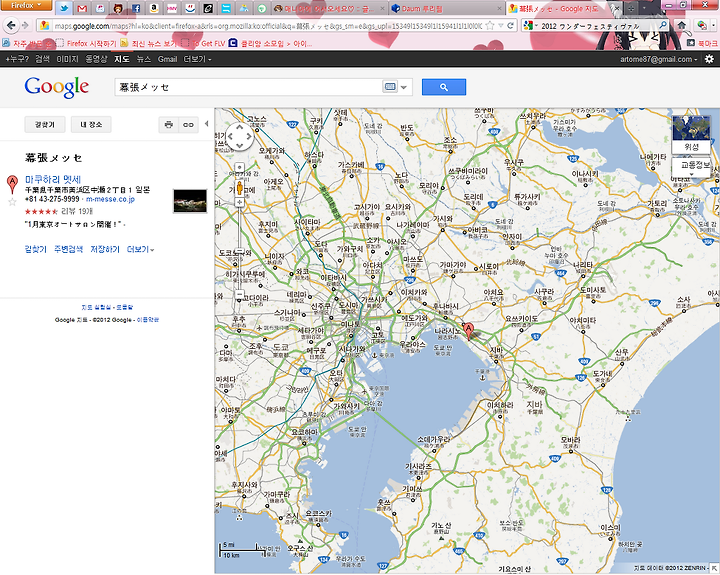The height and width of the screenshot is (575, 720).
Task: Click the Maps search input field
Action: point(248,87)
